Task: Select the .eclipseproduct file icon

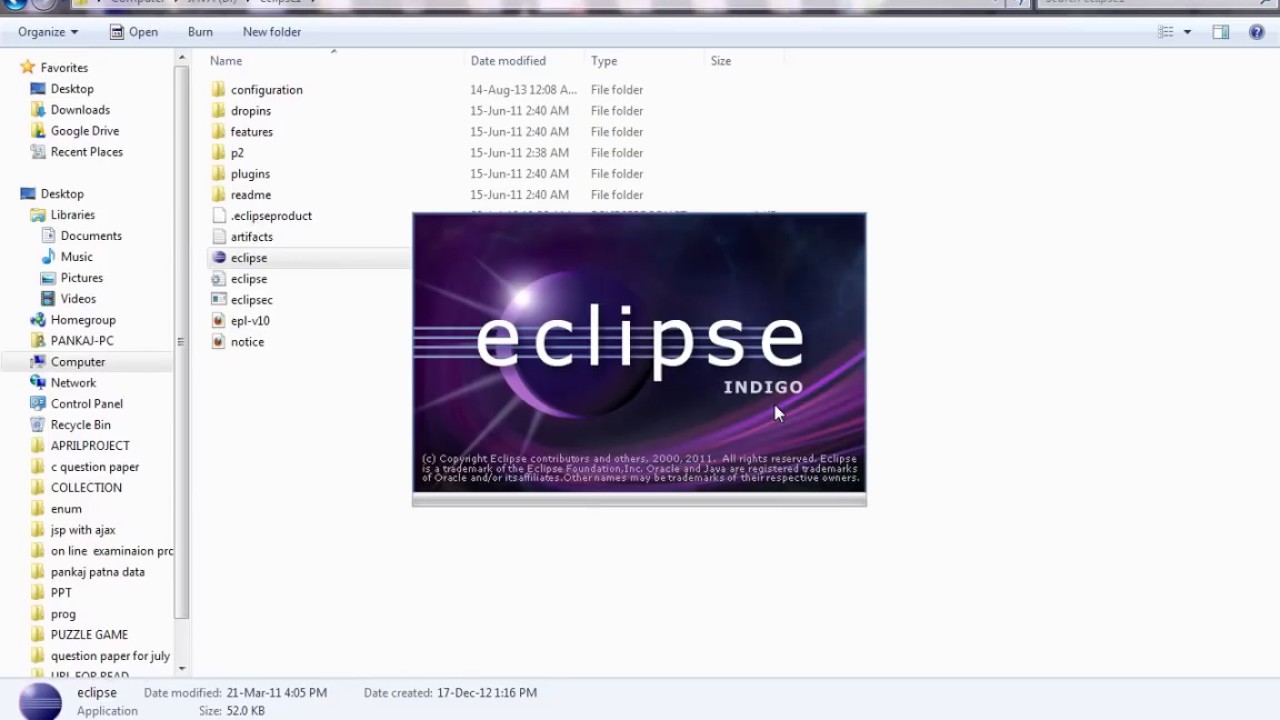Action: tap(220, 215)
